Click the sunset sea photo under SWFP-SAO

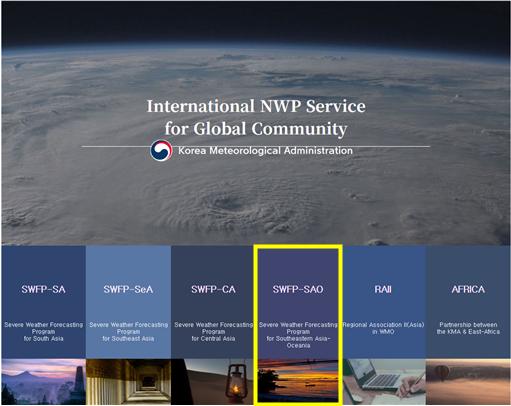click(x=298, y=381)
